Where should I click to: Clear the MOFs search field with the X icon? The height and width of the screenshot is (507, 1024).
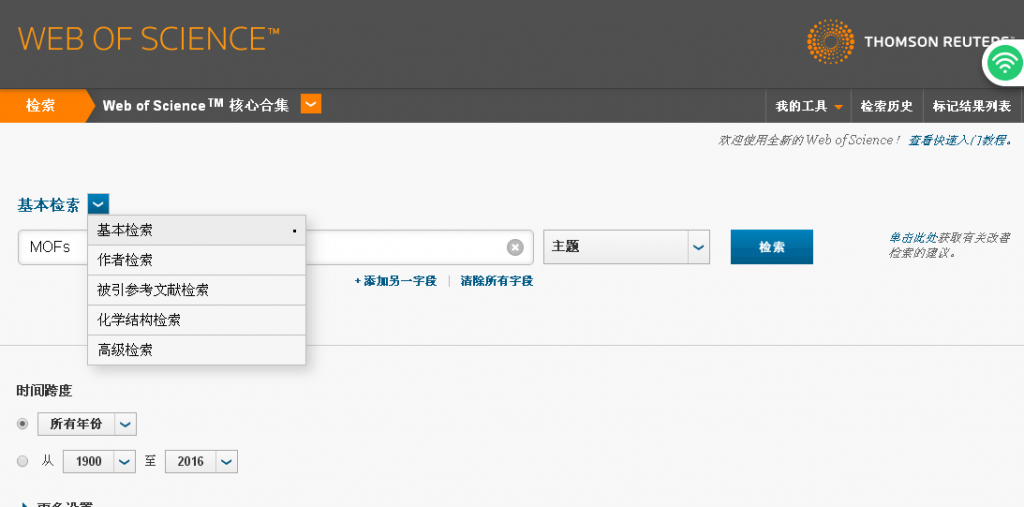[515, 247]
